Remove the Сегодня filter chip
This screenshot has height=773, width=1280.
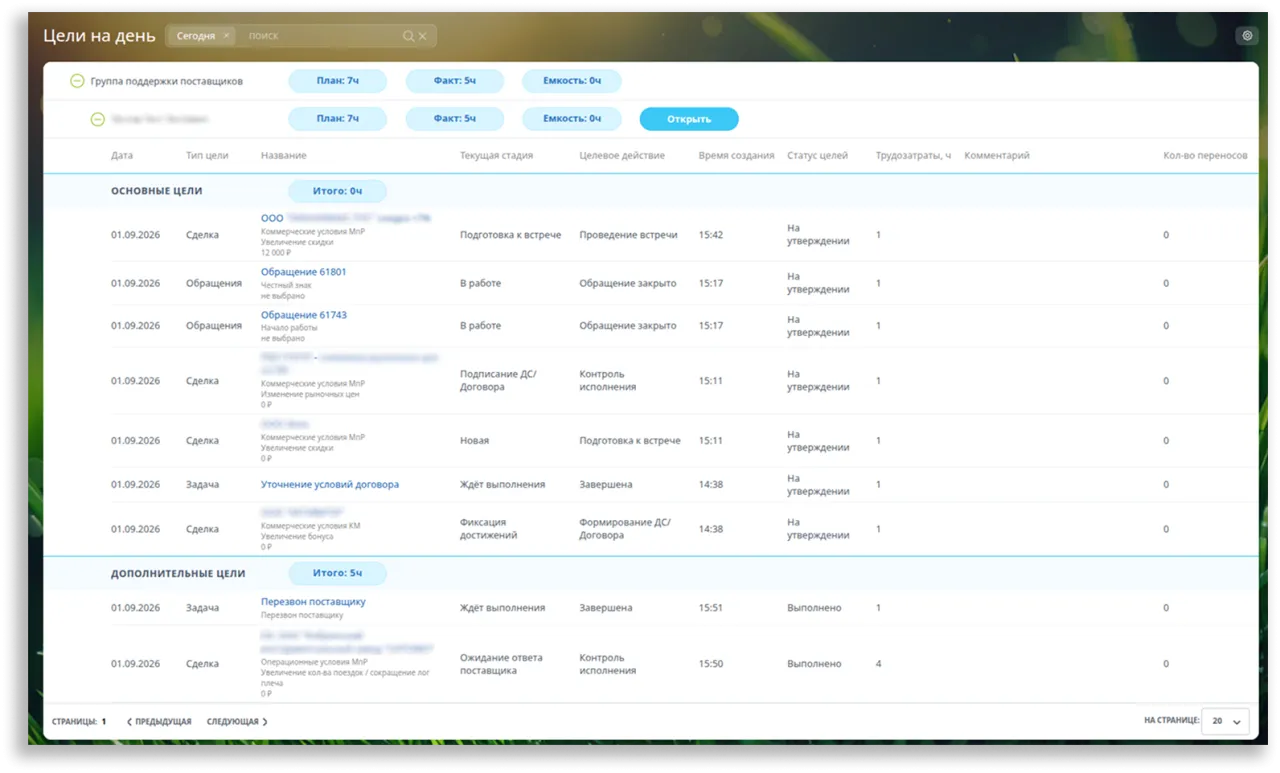(226, 36)
